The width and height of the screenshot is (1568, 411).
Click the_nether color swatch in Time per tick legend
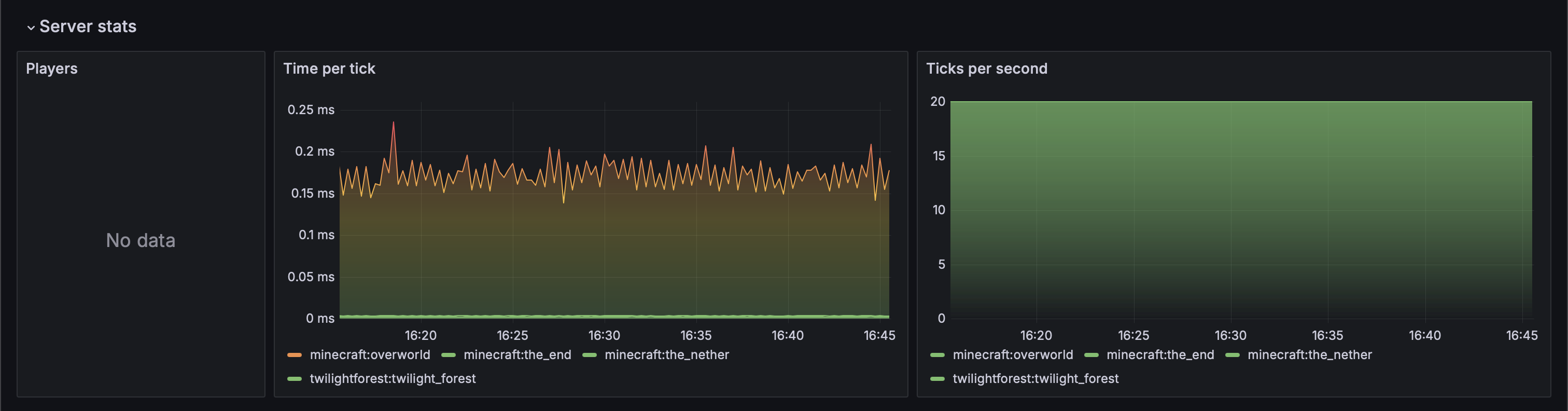[x=589, y=355]
